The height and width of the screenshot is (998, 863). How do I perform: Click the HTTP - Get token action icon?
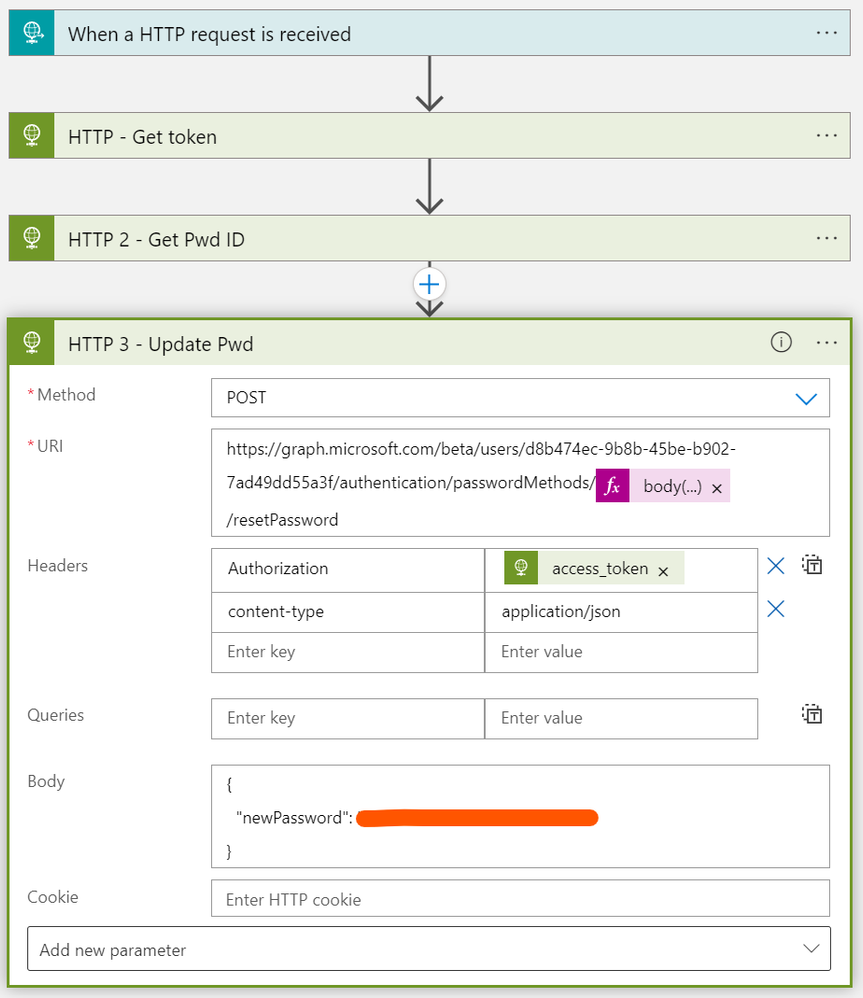(x=32, y=136)
